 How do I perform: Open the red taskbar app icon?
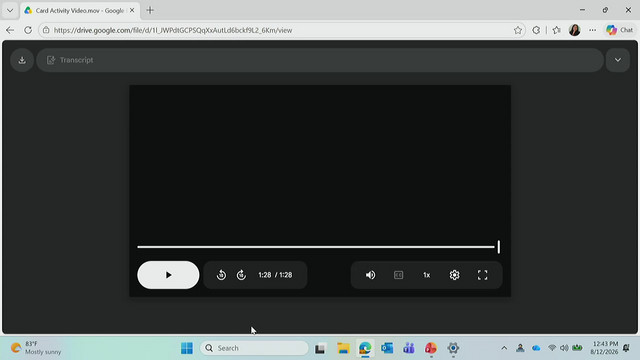point(431,348)
